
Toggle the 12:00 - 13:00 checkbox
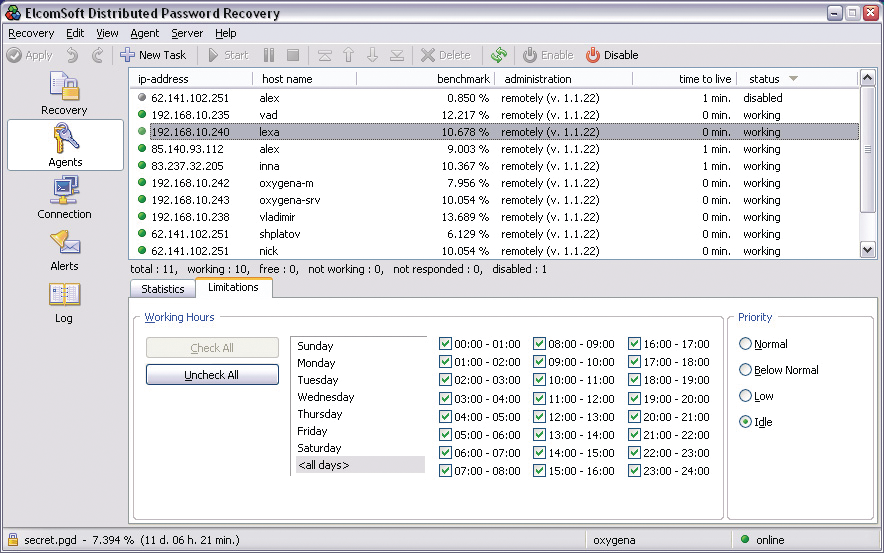coord(540,416)
